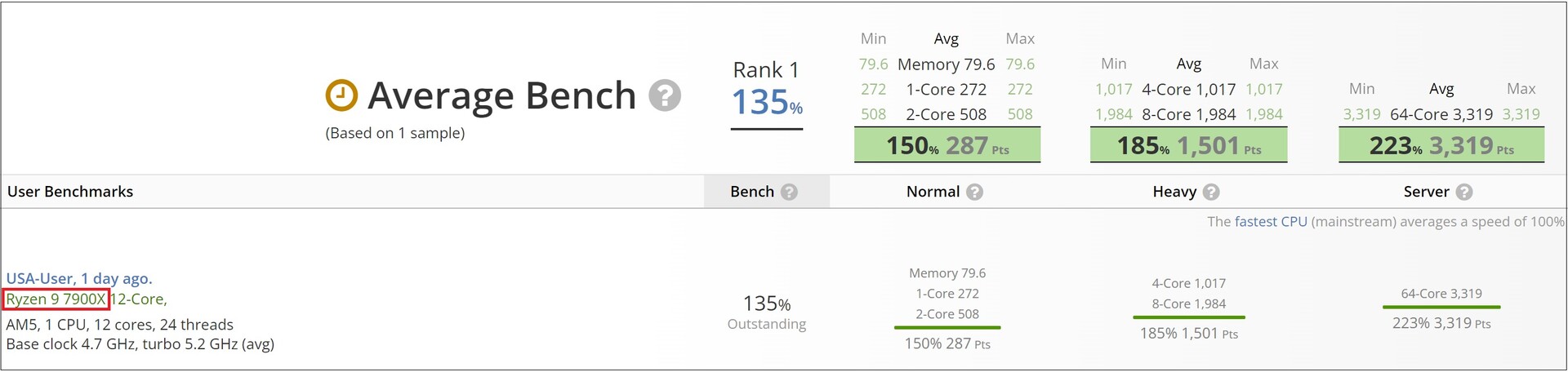Click the 64-Core 3,319 server result row
This screenshot has height=372, width=1568.
pos(1441,294)
